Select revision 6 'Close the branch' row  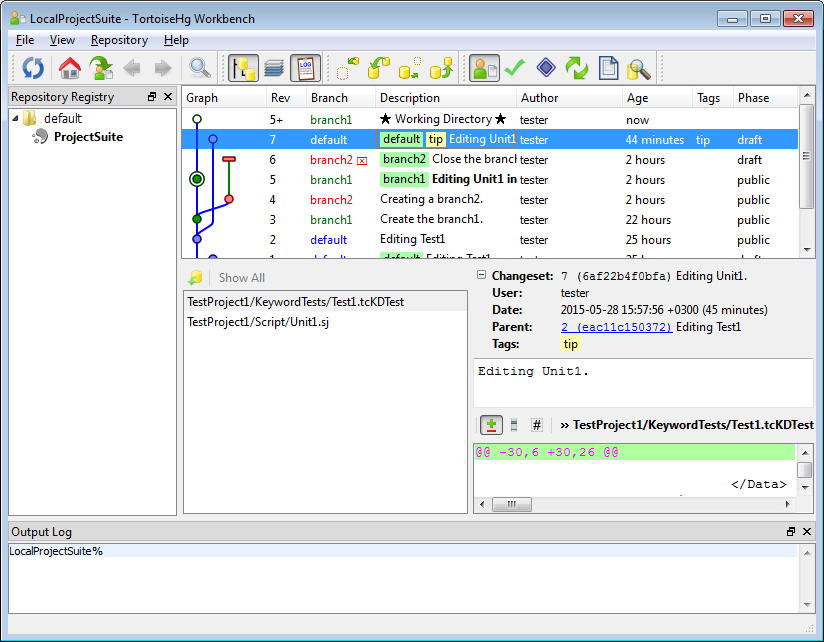[x=490, y=160]
